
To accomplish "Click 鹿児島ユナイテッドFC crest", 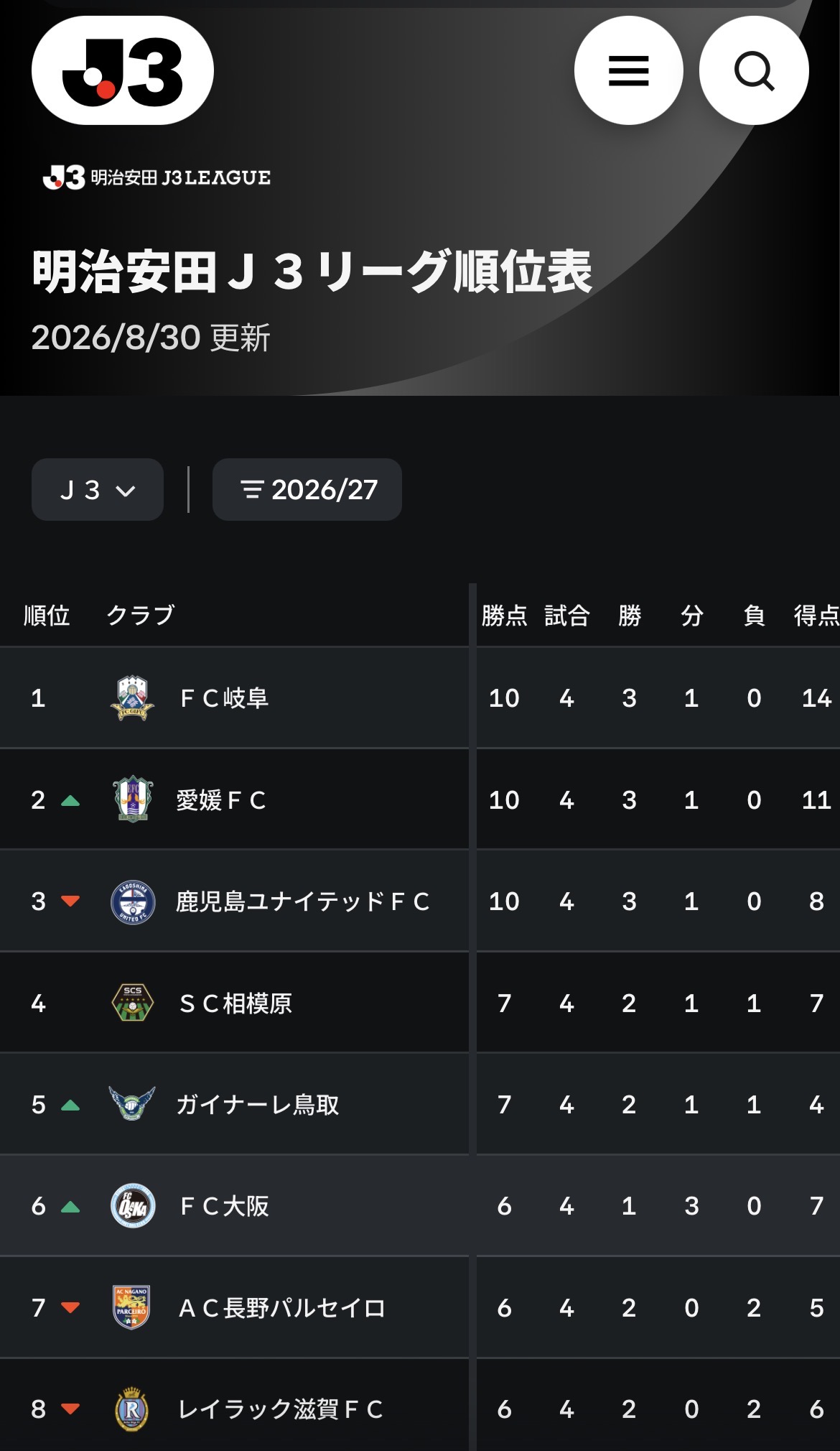I will (132, 901).
